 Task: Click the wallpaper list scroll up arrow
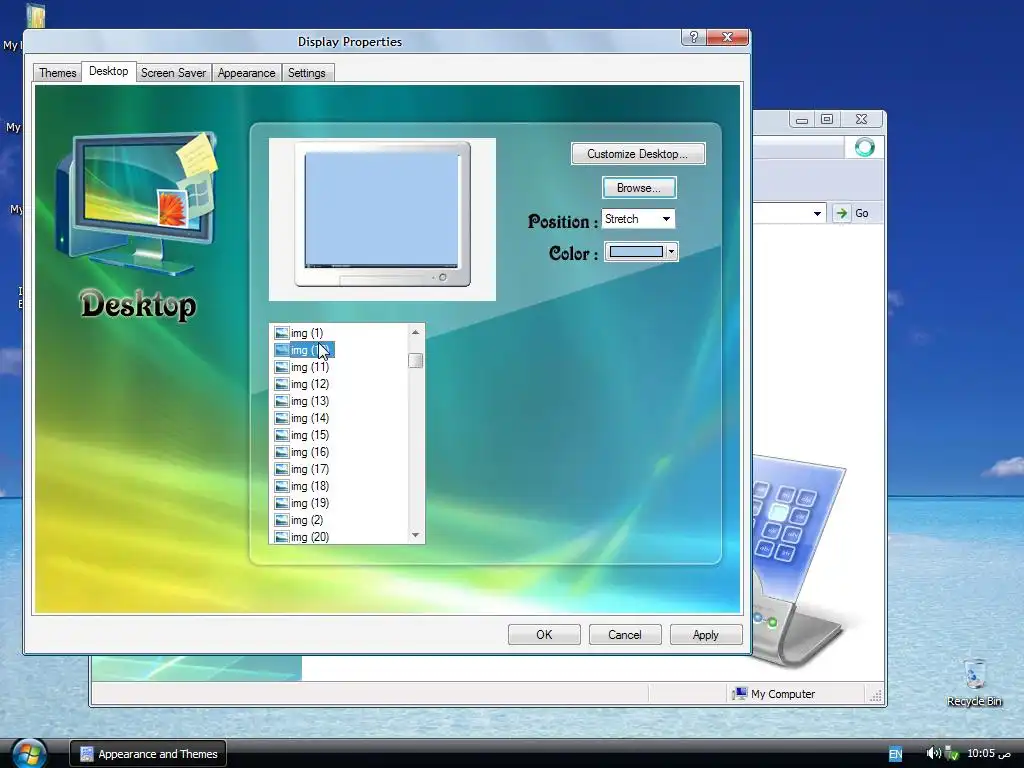(x=415, y=332)
